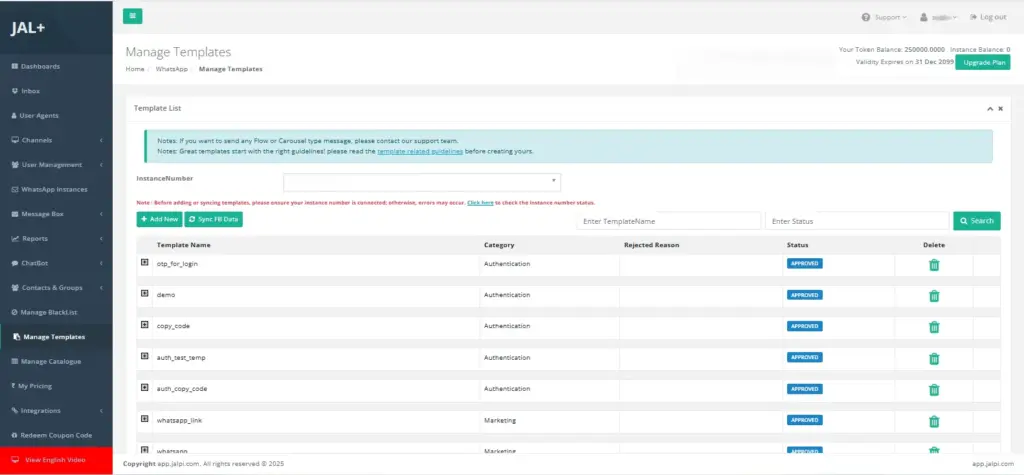Click APPROVED badge for otp_for_login
The height and width of the screenshot is (475, 1024).
point(805,264)
